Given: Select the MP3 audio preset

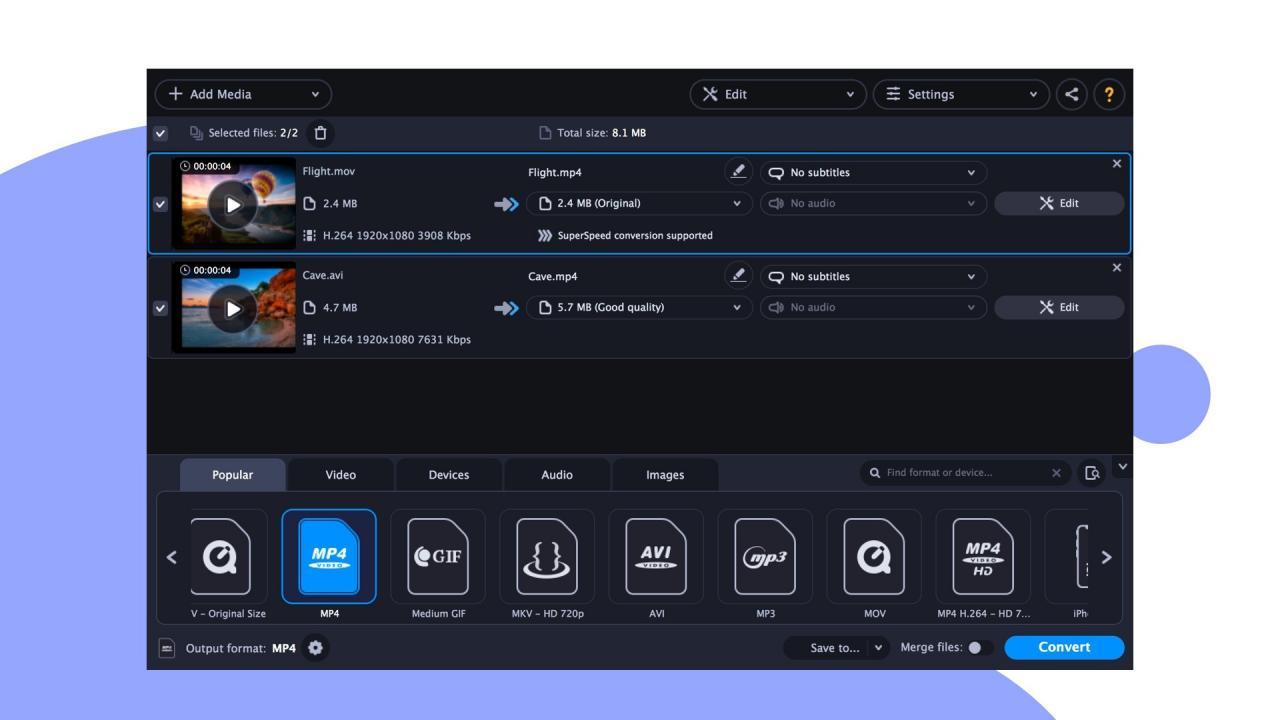Looking at the screenshot, I should 765,557.
